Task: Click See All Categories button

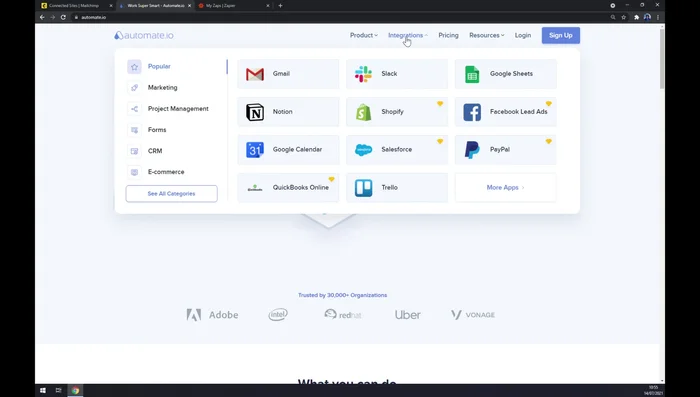Action: coord(171,194)
